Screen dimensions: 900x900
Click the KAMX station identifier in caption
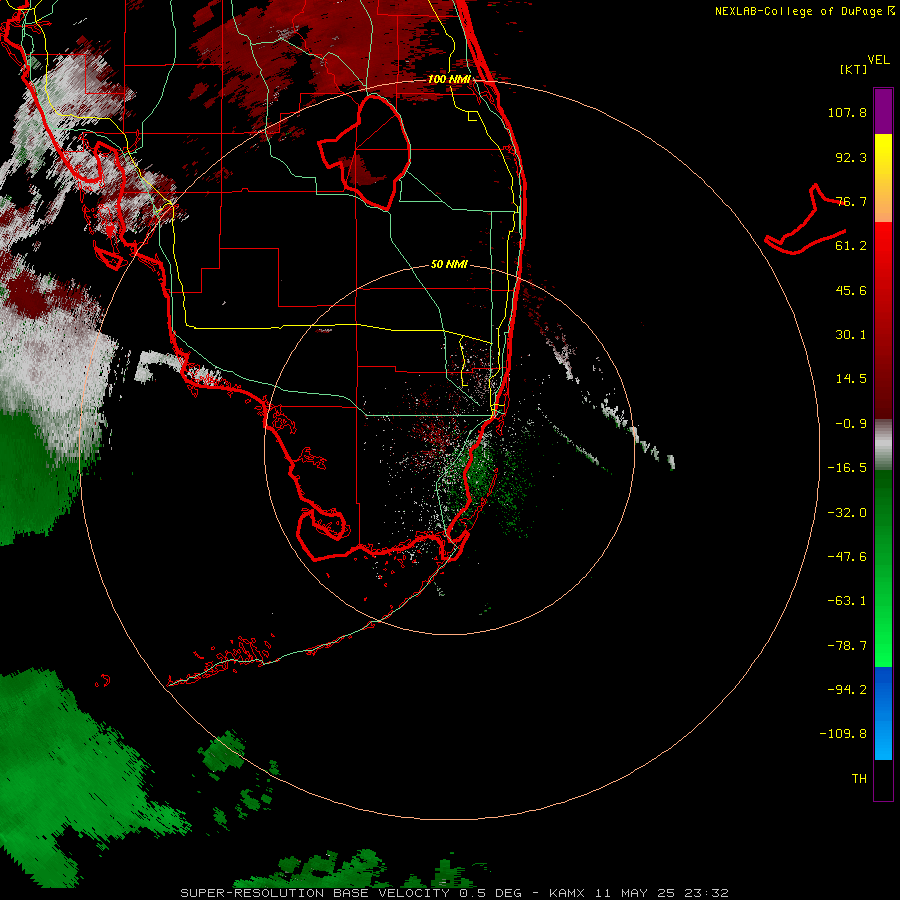tap(567, 893)
